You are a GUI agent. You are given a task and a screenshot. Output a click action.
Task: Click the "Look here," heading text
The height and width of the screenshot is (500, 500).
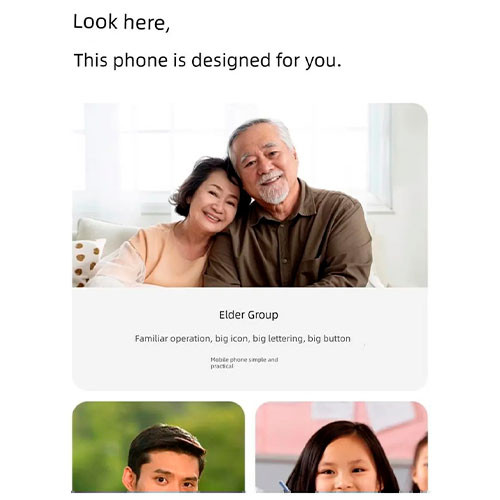pyautogui.click(x=121, y=22)
